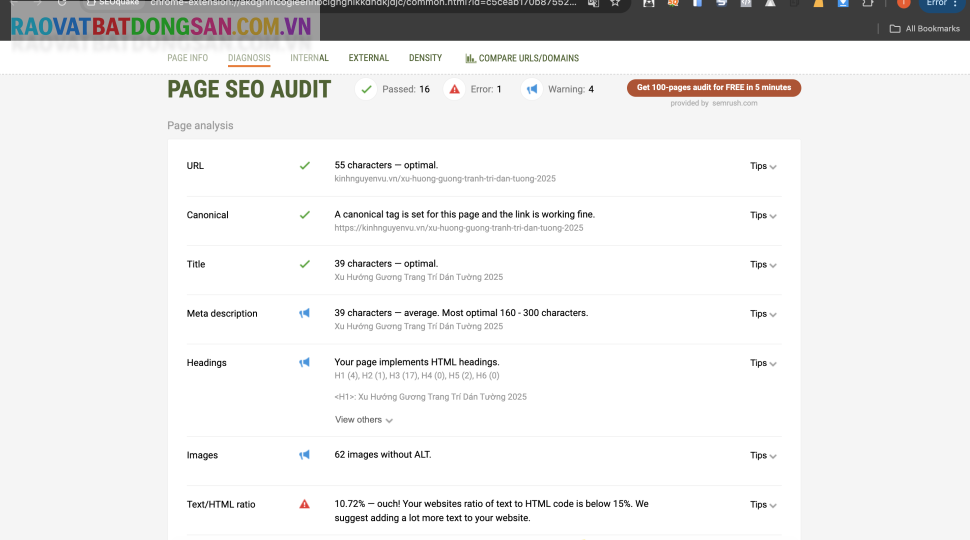Switch to the Page Info tab

[x=187, y=58]
